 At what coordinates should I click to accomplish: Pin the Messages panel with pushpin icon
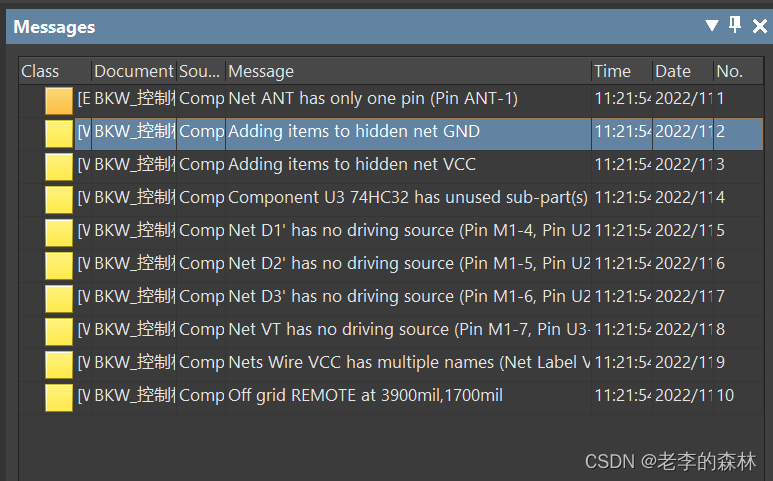pos(735,25)
